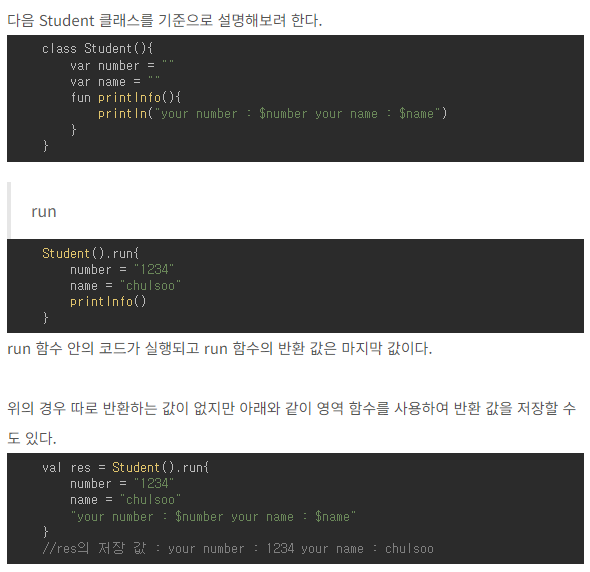Click the 'var name = ""' code line
Image resolution: width=590 pixels, height=572 pixels.
[115, 81]
